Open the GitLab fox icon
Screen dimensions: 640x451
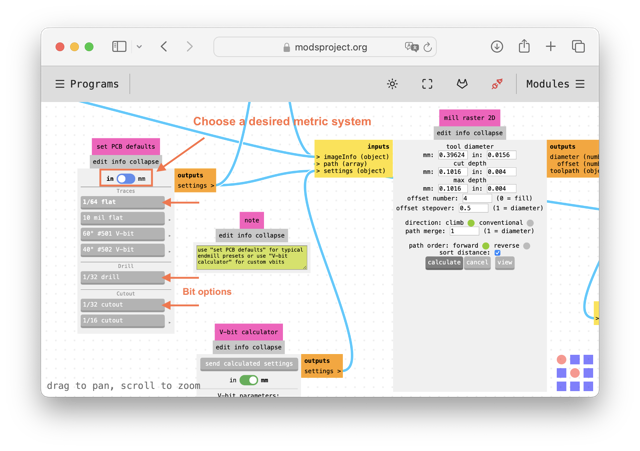point(462,84)
